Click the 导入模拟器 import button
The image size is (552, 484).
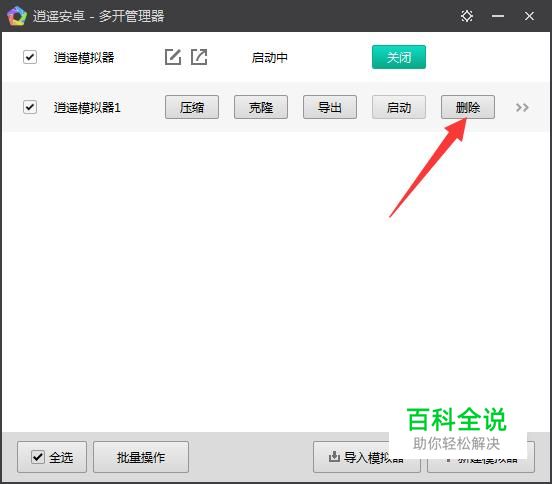pyautogui.click(x=367, y=457)
